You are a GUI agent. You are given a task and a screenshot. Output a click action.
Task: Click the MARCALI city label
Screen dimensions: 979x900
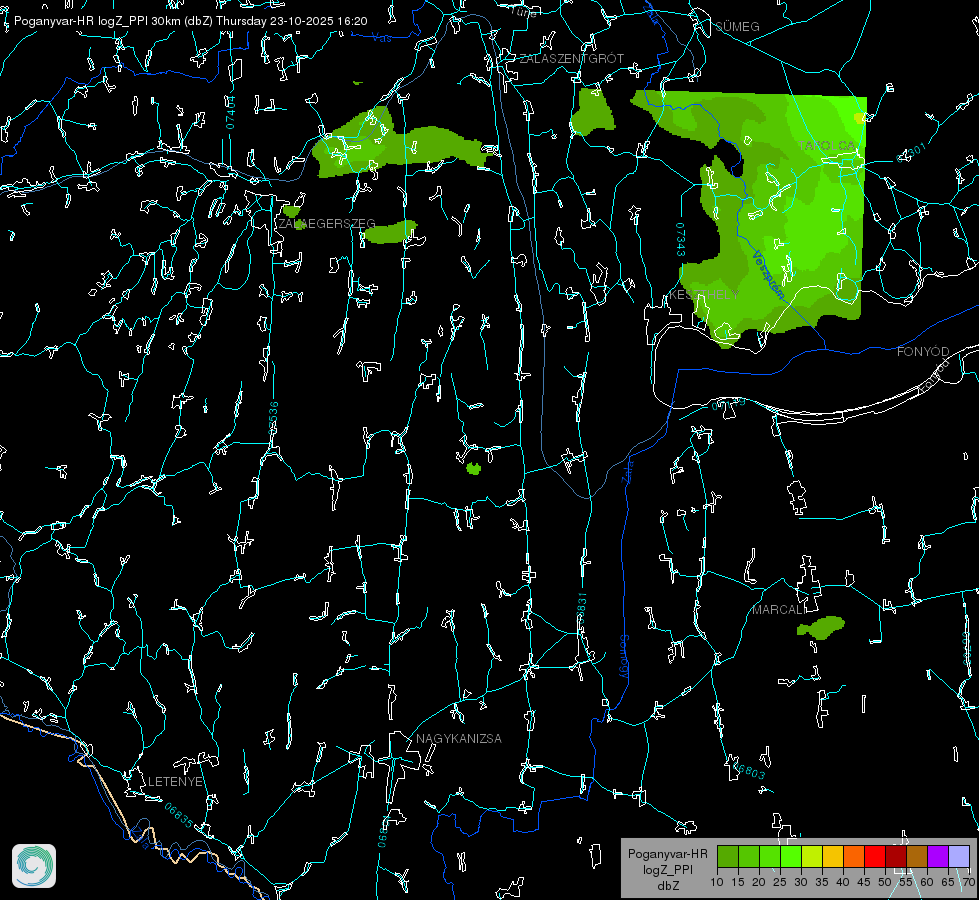(779, 610)
